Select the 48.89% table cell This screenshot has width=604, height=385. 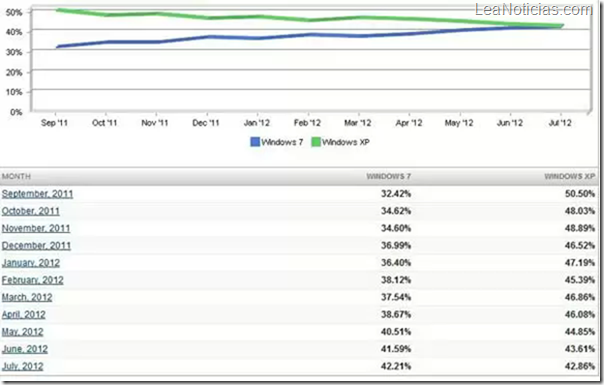(x=580, y=229)
